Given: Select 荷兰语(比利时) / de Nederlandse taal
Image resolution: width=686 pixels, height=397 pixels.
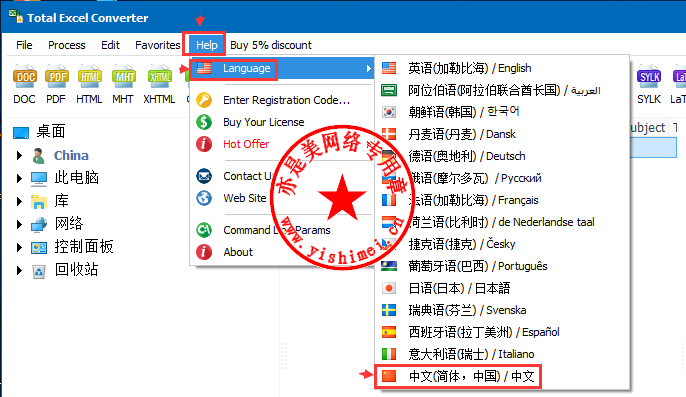Looking at the screenshot, I should click(x=502, y=222).
